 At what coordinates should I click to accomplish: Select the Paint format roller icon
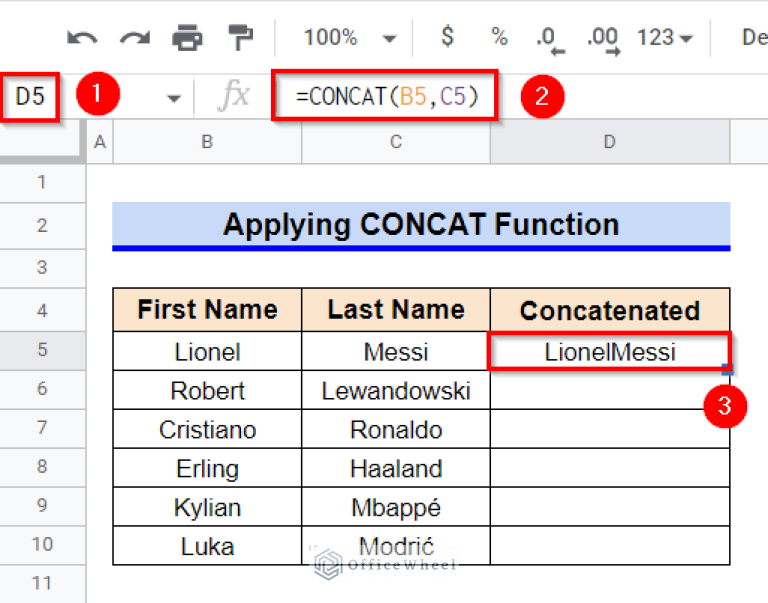click(240, 38)
